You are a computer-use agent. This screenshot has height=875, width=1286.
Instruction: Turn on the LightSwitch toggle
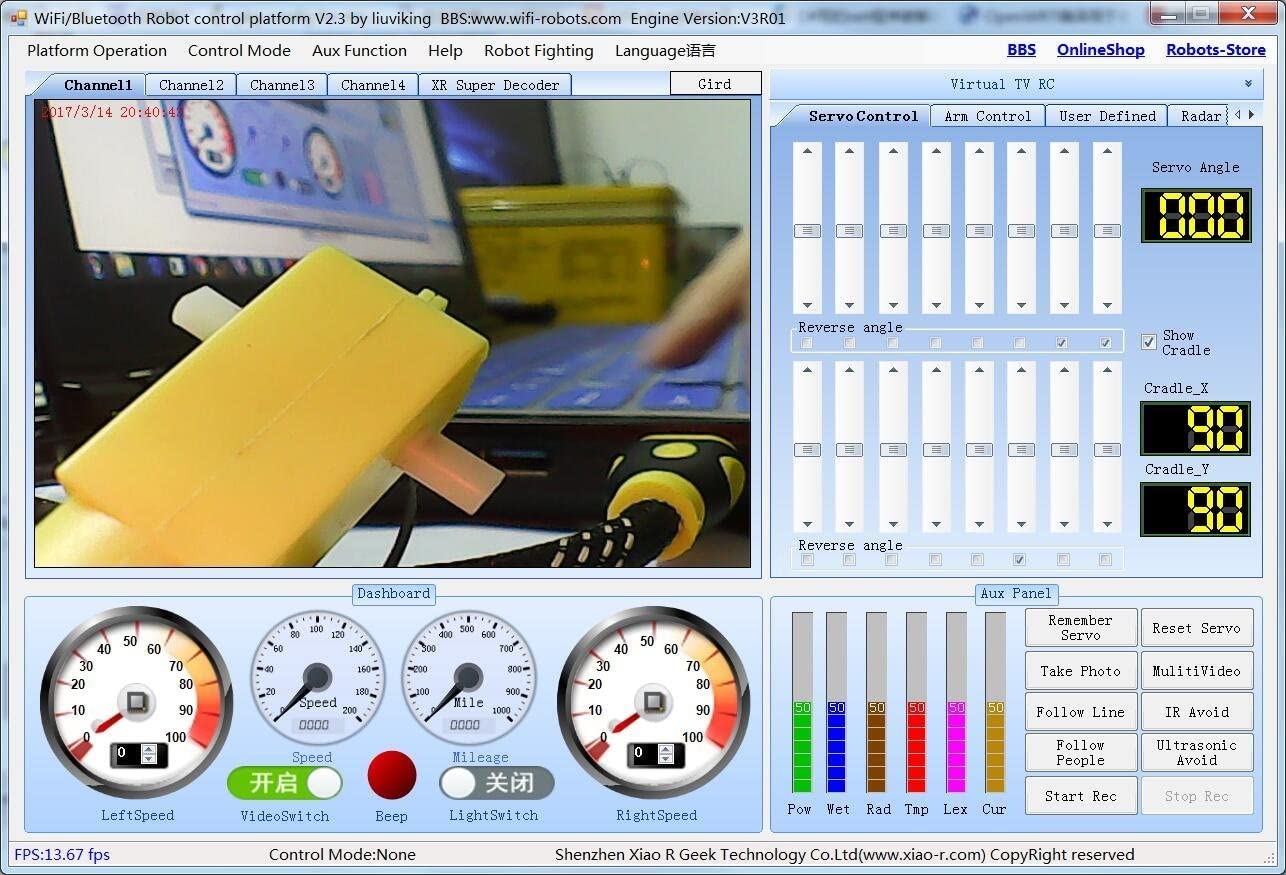click(x=496, y=783)
